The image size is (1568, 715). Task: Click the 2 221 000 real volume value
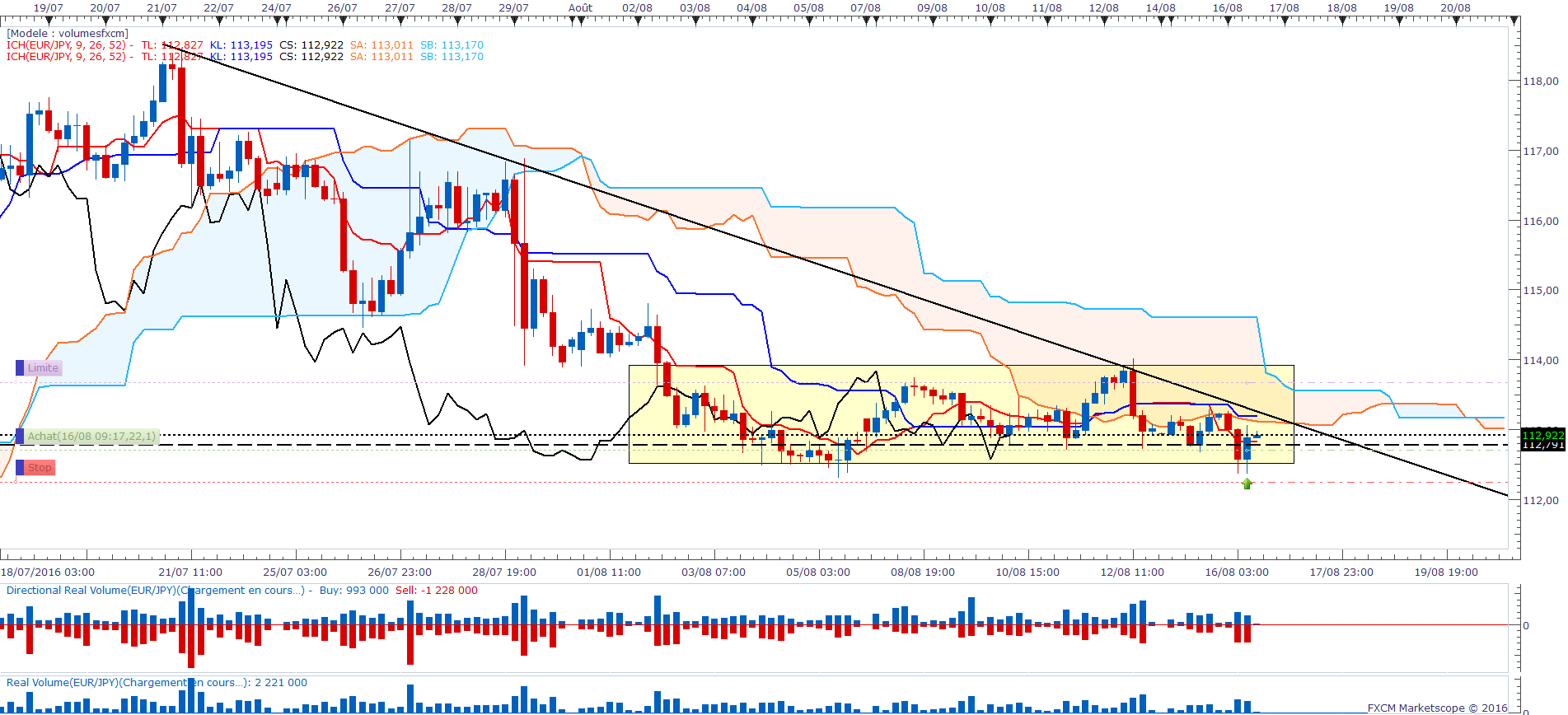[x=281, y=683]
